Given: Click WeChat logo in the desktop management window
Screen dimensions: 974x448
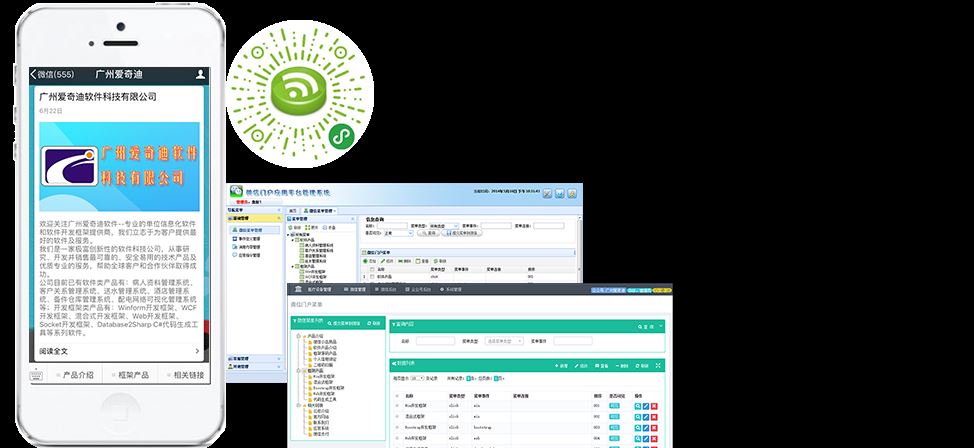Looking at the screenshot, I should pos(236,191).
